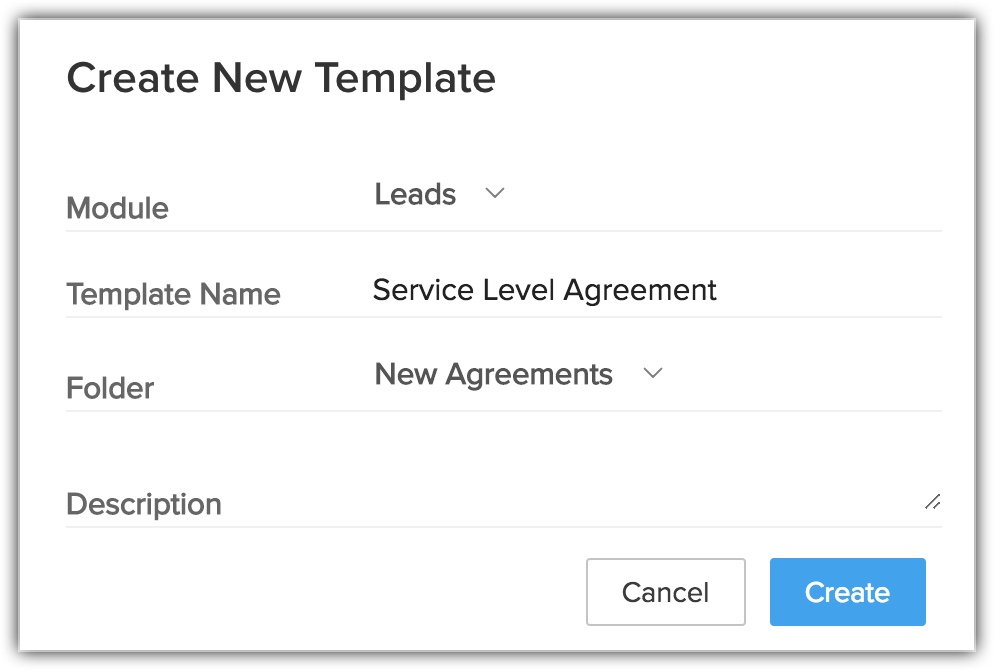Click empty end of Template Name field
994x670 pixels.
pyautogui.click(x=830, y=291)
